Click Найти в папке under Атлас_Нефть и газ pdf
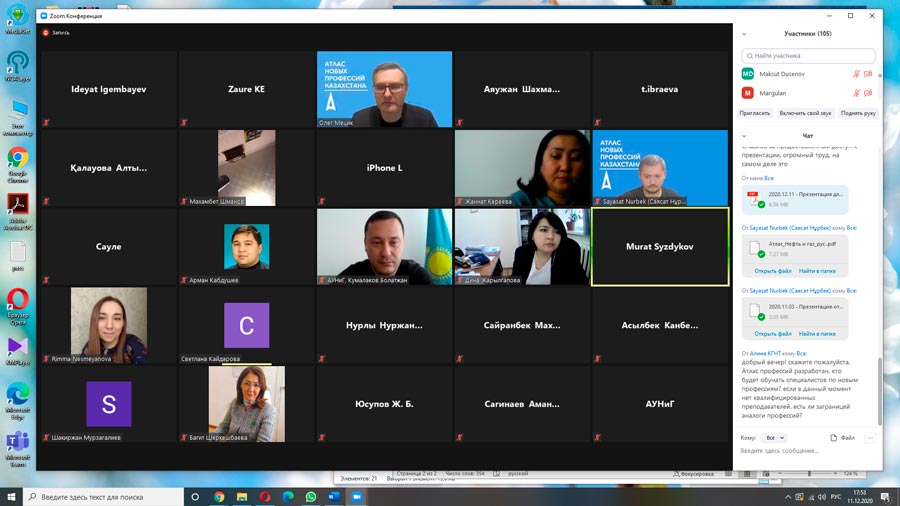This screenshot has height=506, width=900. coord(817,271)
